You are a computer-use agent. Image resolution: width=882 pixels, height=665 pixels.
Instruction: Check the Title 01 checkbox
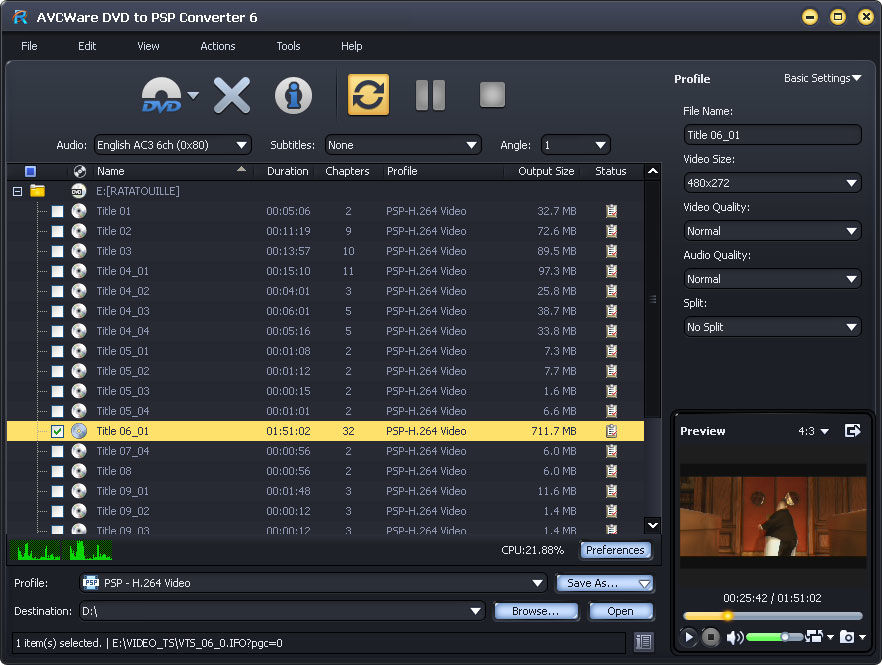pos(57,212)
